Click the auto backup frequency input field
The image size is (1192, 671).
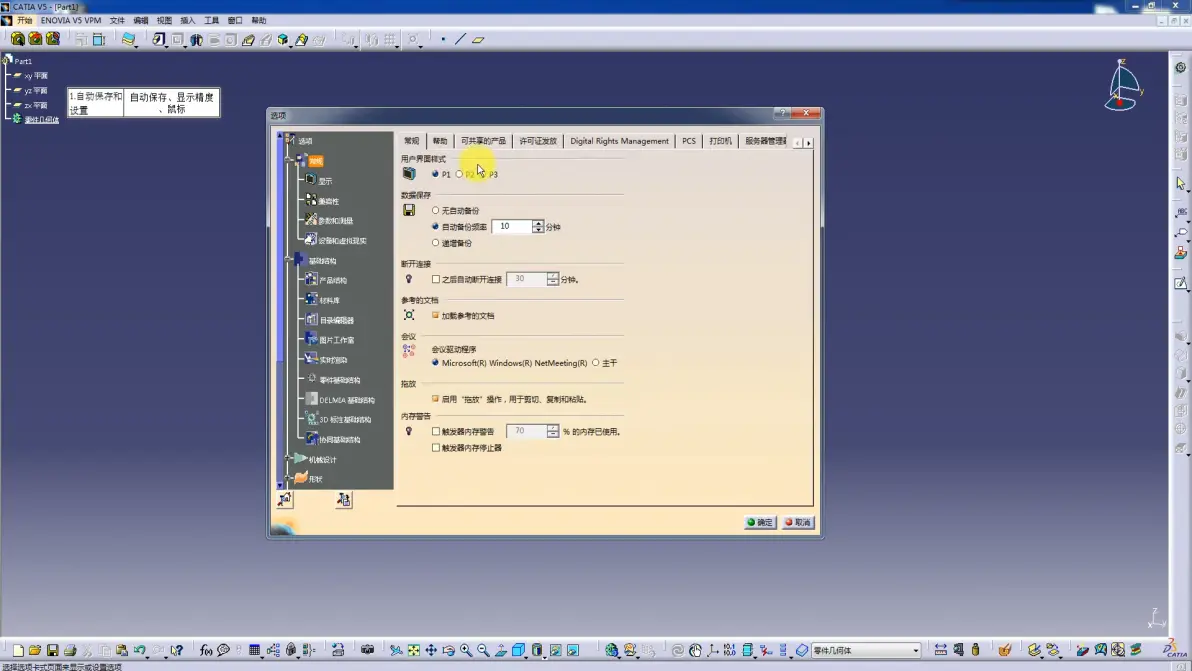click(x=512, y=226)
